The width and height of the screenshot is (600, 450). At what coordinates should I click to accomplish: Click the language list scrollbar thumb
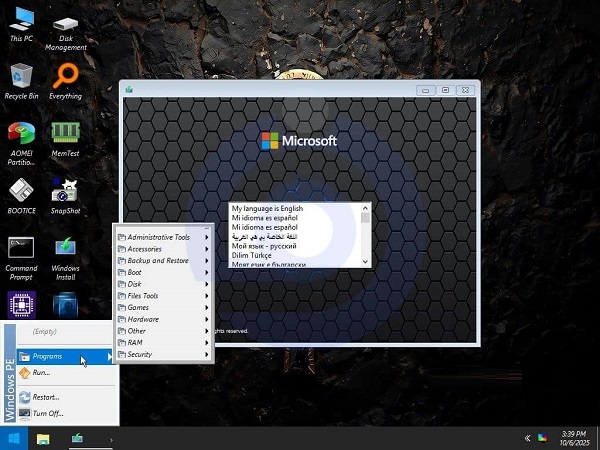pos(365,218)
